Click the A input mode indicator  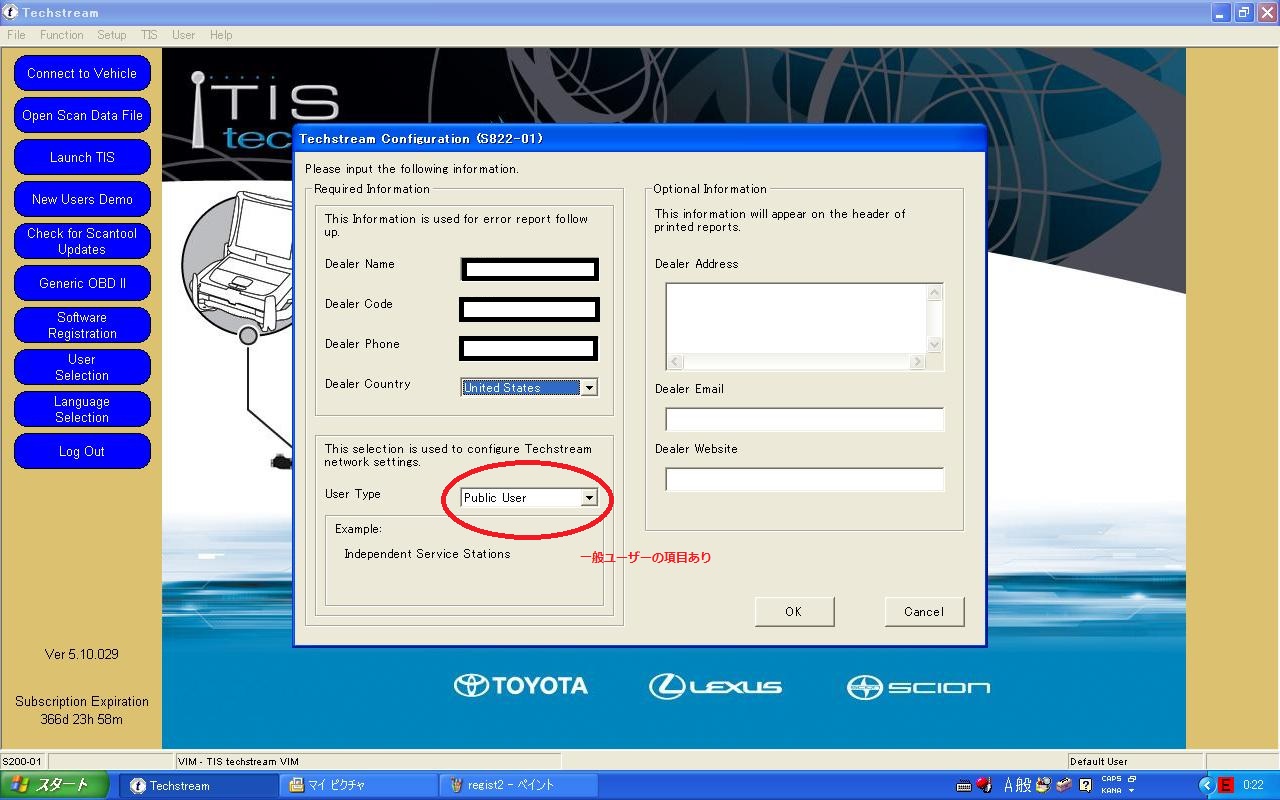(x=1010, y=785)
